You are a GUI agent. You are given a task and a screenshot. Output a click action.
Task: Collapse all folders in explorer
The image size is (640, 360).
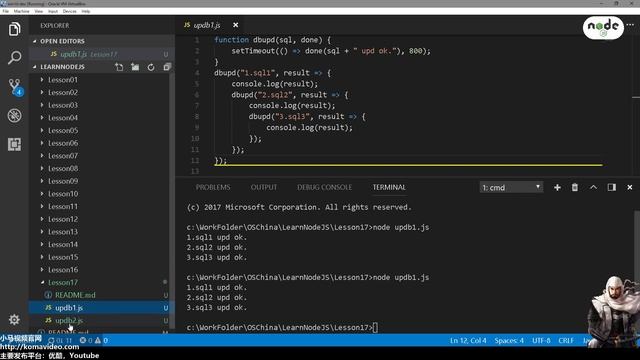[x=167, y=67]
